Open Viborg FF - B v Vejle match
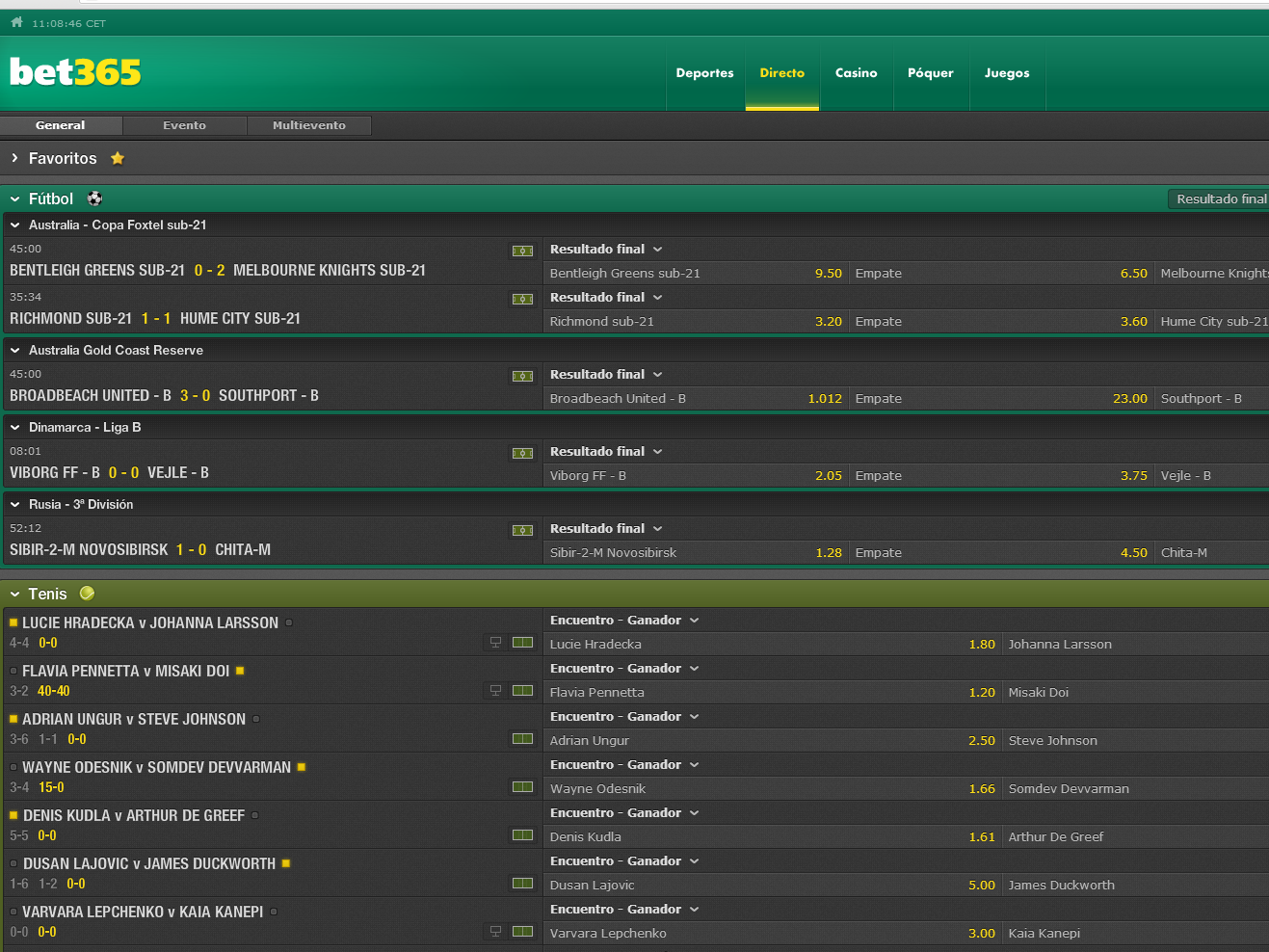This screenshot has height=952, width=1269. pos(109,472)
